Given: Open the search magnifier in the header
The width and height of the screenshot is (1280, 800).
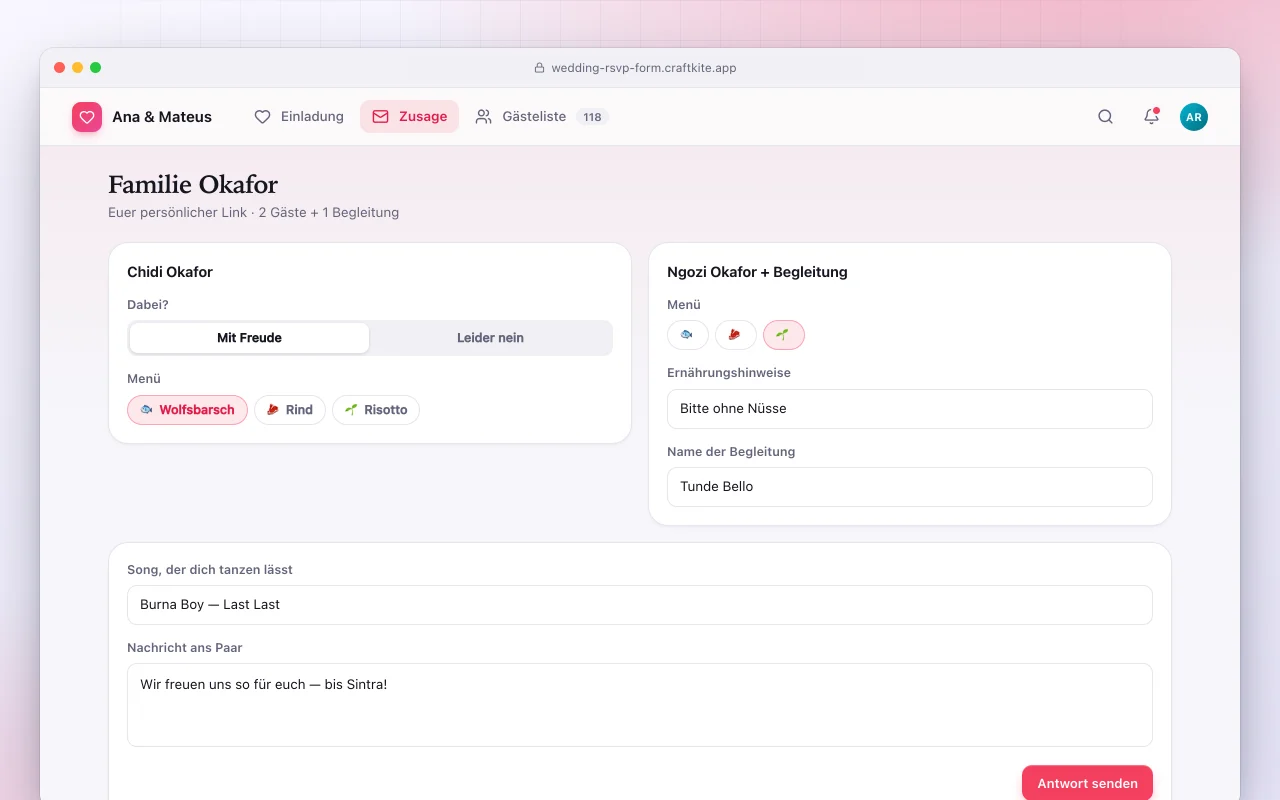Looking at the screenshot, I should tap(1105, 117).
